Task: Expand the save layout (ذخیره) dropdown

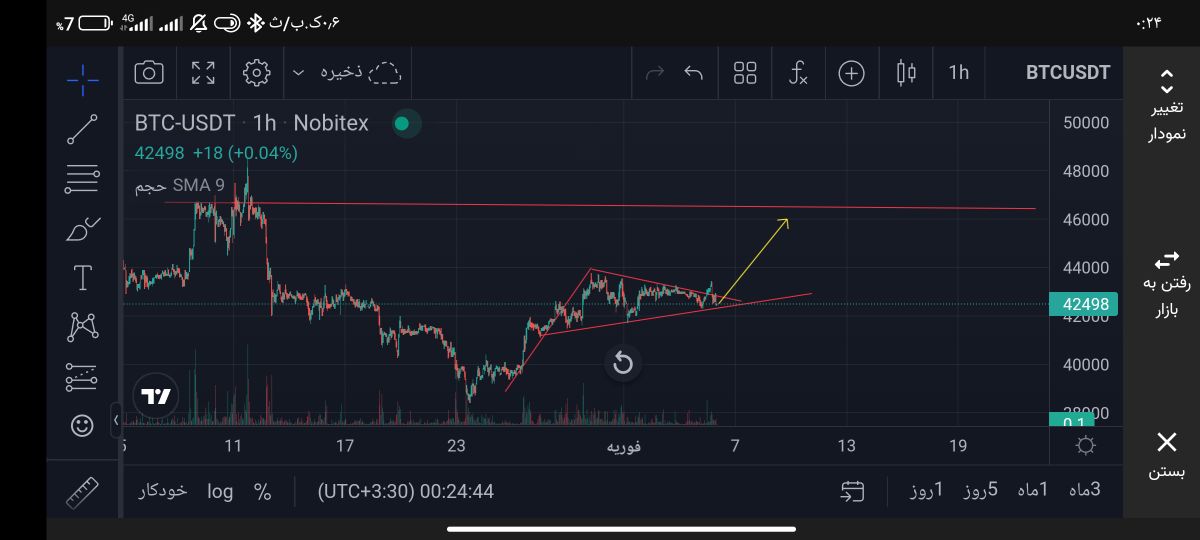Action: click(x=298, y=72)
